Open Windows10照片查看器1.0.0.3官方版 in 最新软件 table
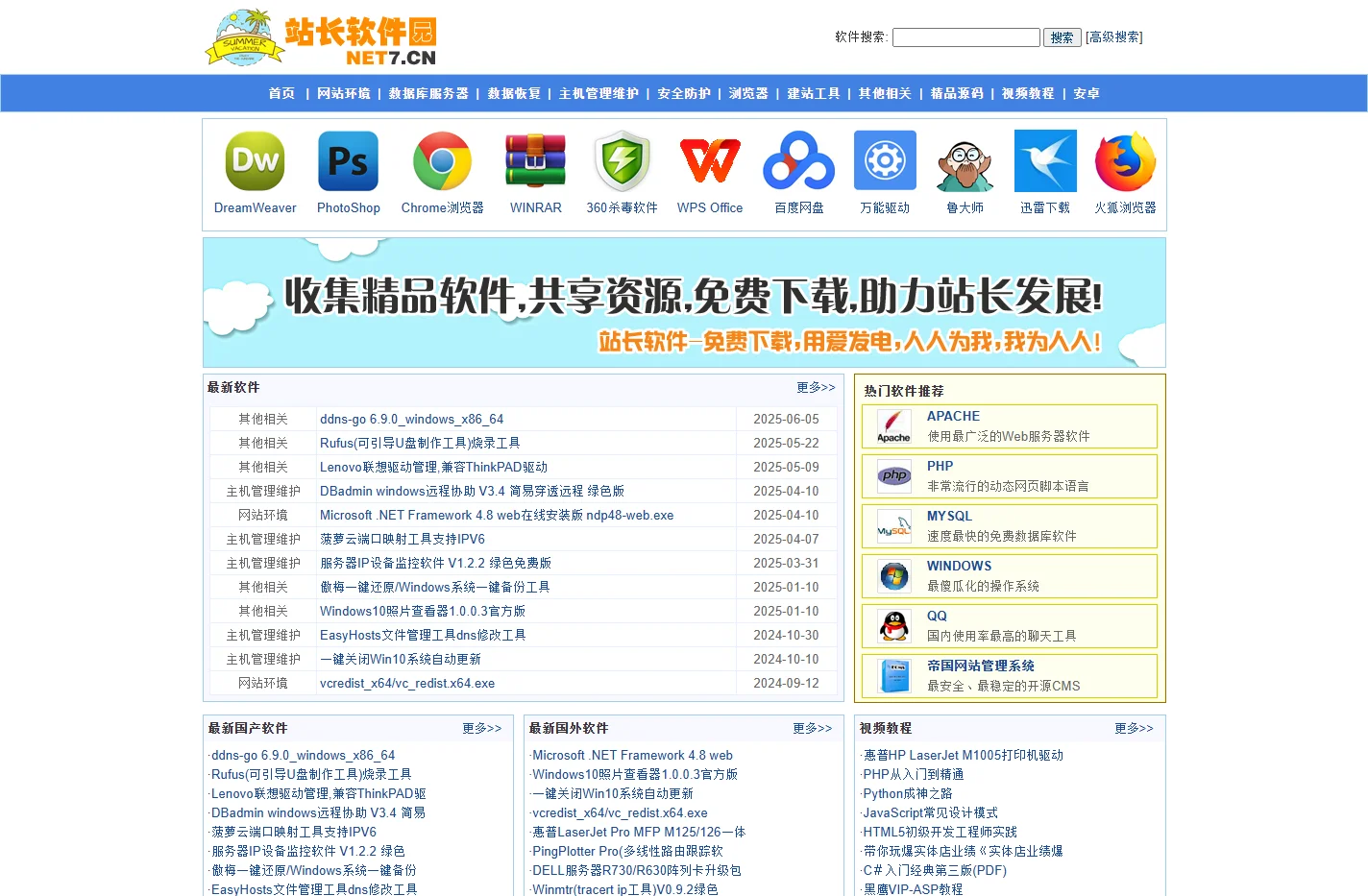Viewport: 1368px width, 896px height. click(x=423, y=611)
